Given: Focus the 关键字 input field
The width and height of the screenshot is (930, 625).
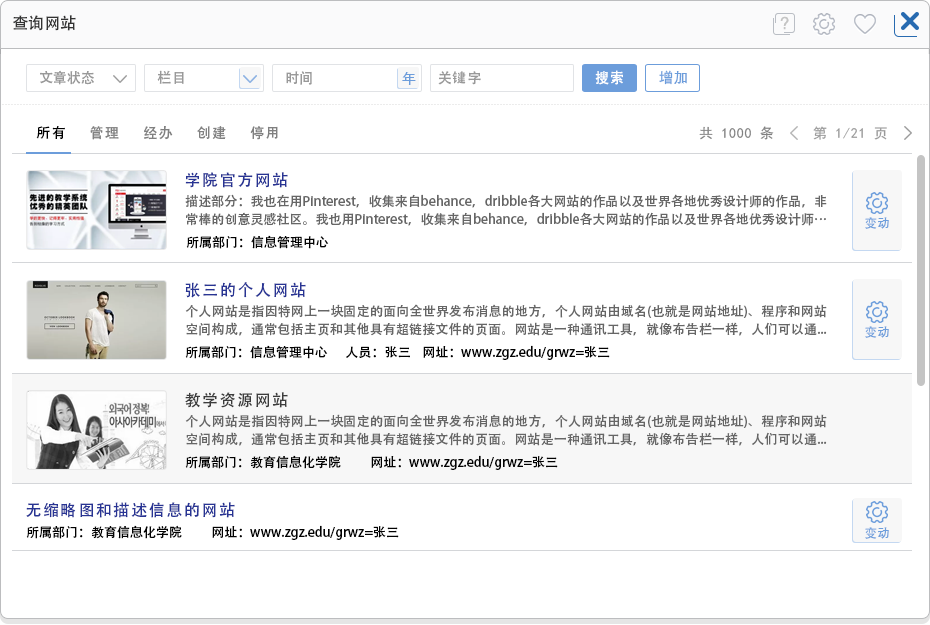Looking at the screenshot, I should pyautogui.click(x=501, y=78).
